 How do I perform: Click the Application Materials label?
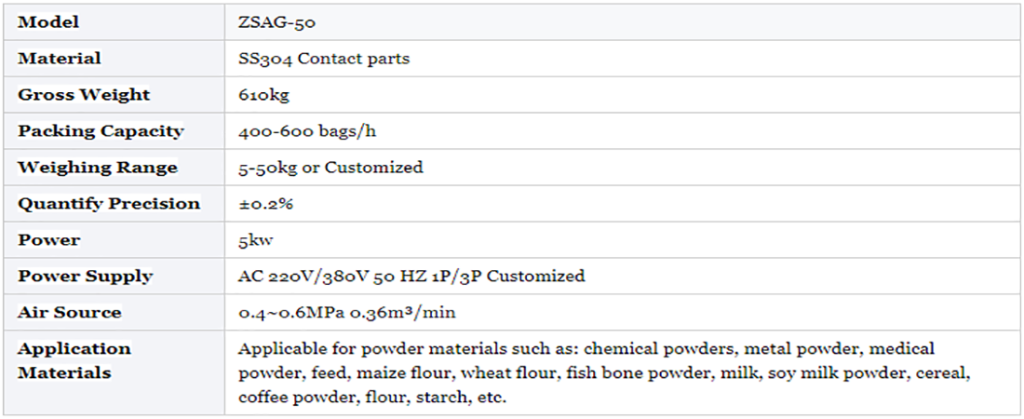pyautogui.click(x=74, y=360)
